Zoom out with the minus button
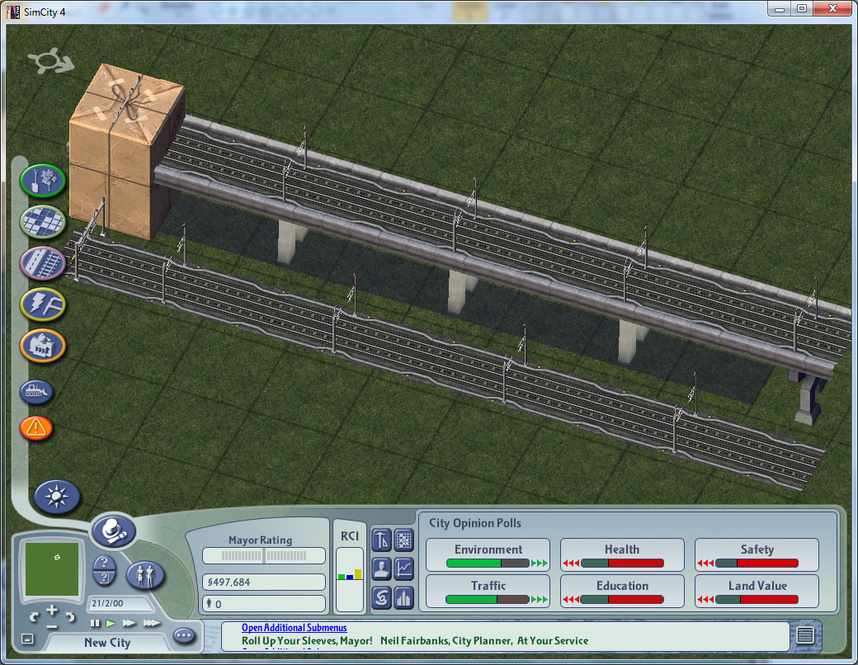Screen dimensions: 858x665 [x=52, y=626]
